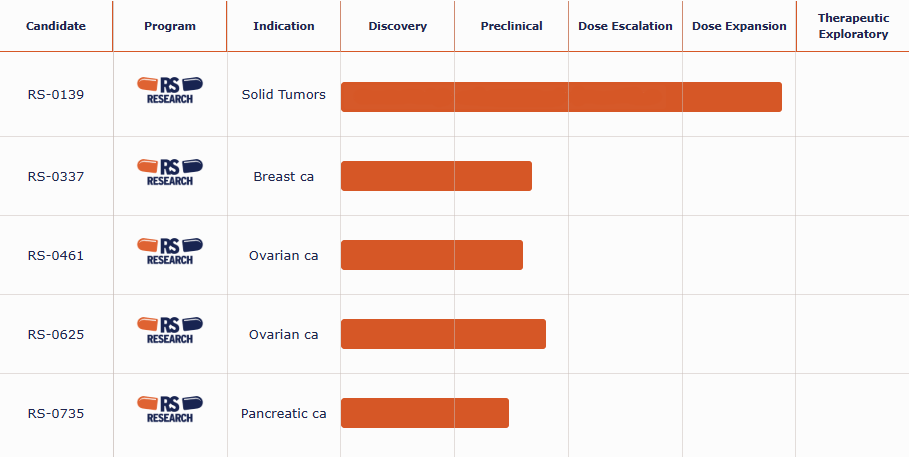Select the Dose Escalation header
The height and width of the screenshot is (457, 909).
(x=625, y=26)
